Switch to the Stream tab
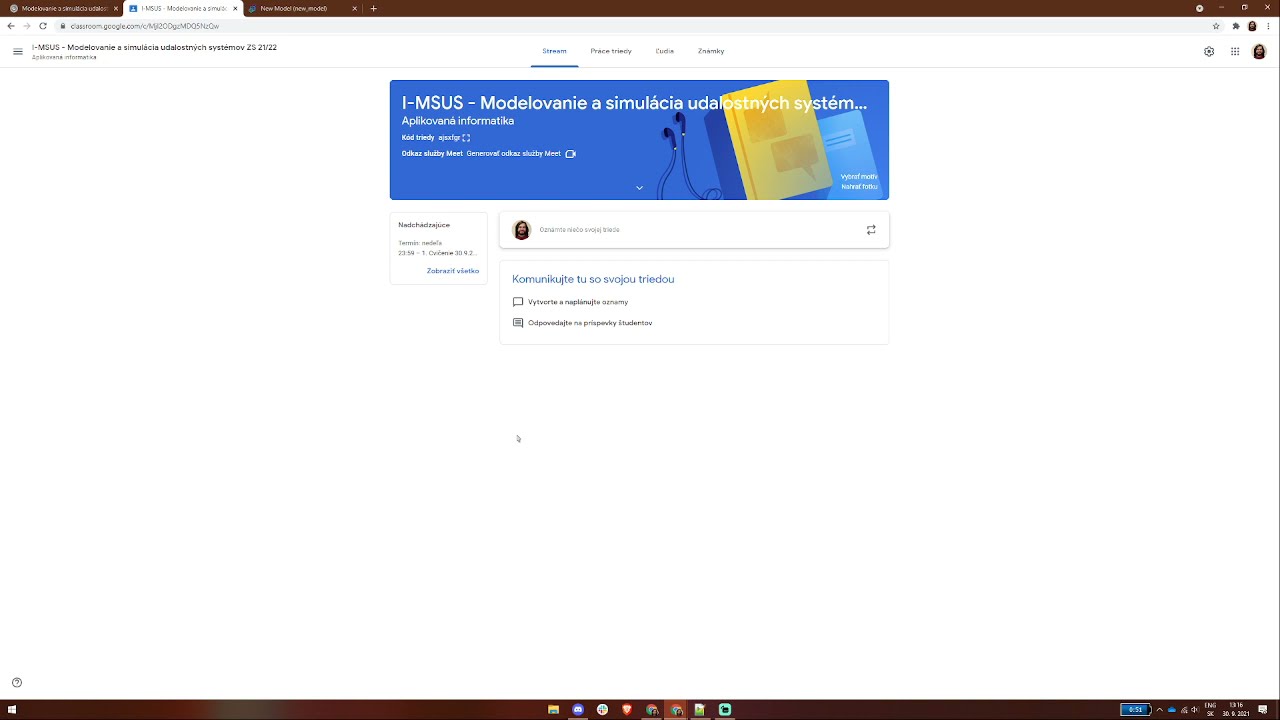This screenshot has width=1280, height=720. tap(554, 51)
